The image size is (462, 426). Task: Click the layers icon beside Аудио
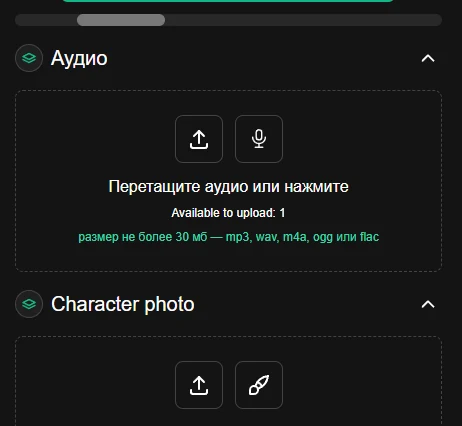coord(29,58)
